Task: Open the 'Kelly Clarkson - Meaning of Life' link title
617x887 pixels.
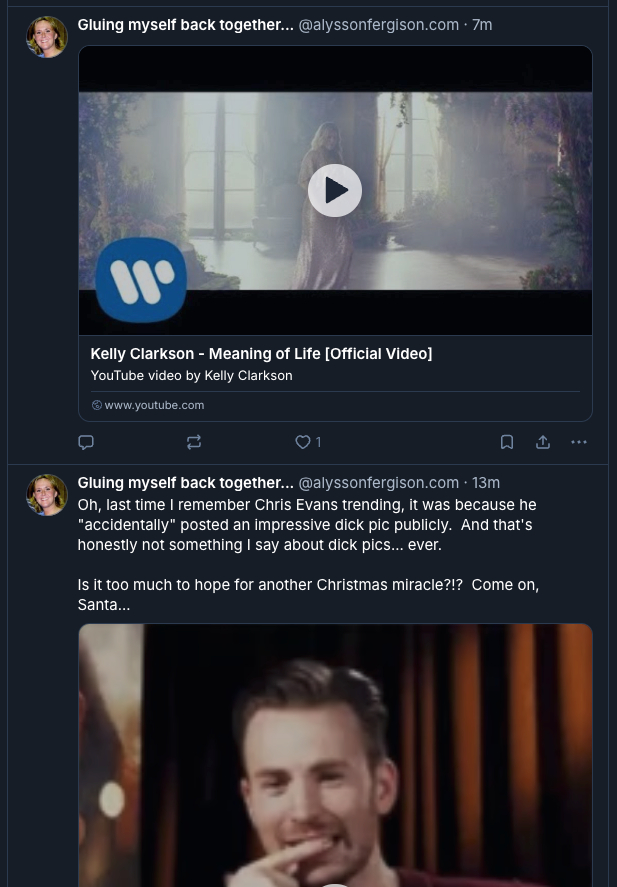Action: coord(261,353)
